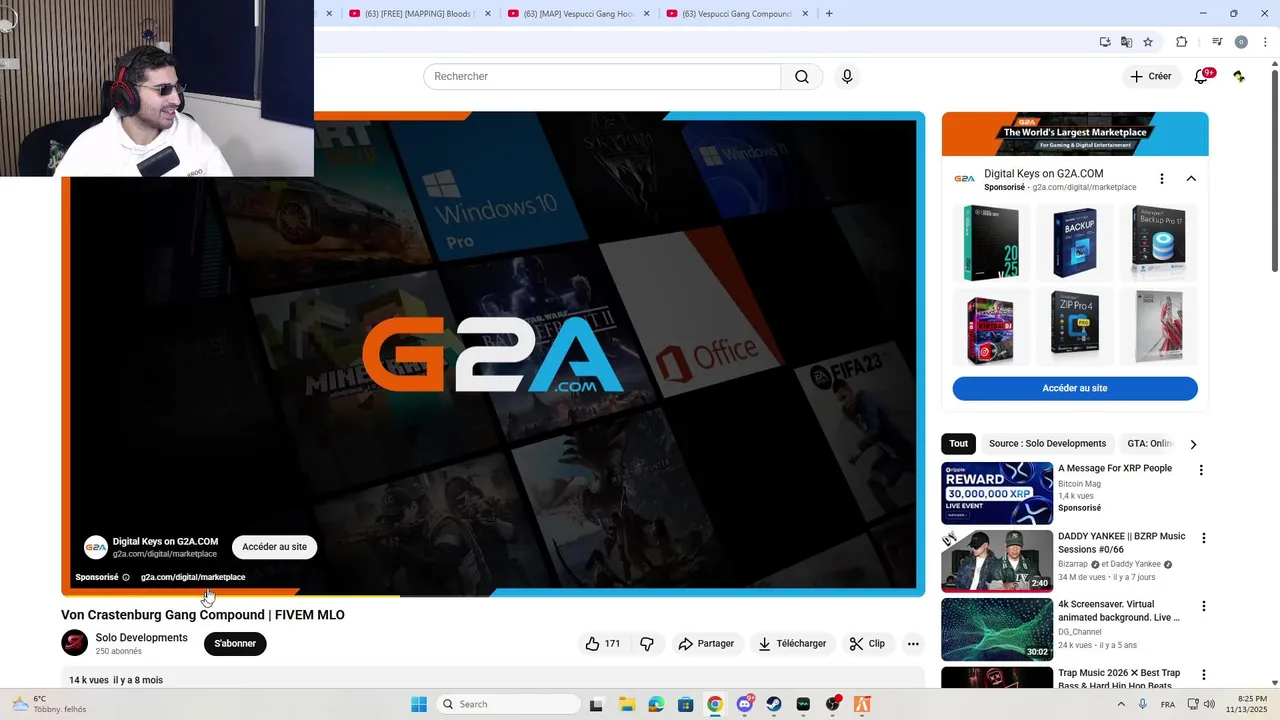Start voice search with the microphone icon
Viewport: 1280px width, 720px height.
click(847, 77)
